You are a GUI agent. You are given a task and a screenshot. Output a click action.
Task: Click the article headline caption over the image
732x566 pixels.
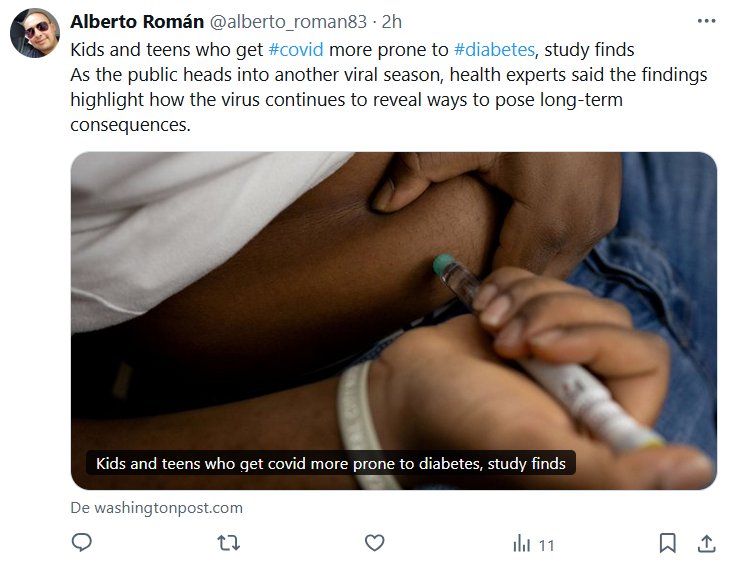point(330,463)
